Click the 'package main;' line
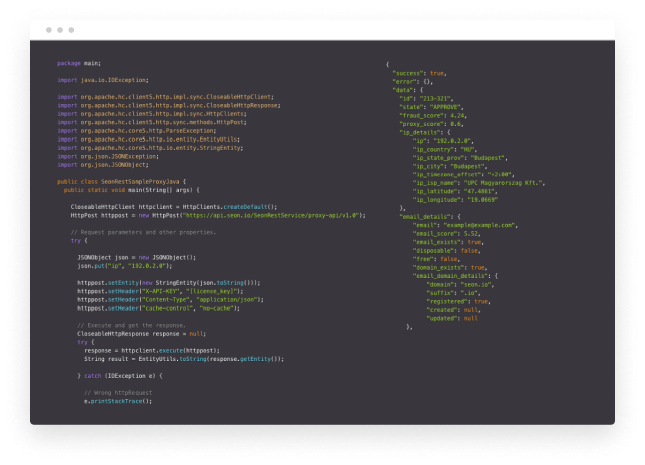645x465 pixels. tap(79, 63)
